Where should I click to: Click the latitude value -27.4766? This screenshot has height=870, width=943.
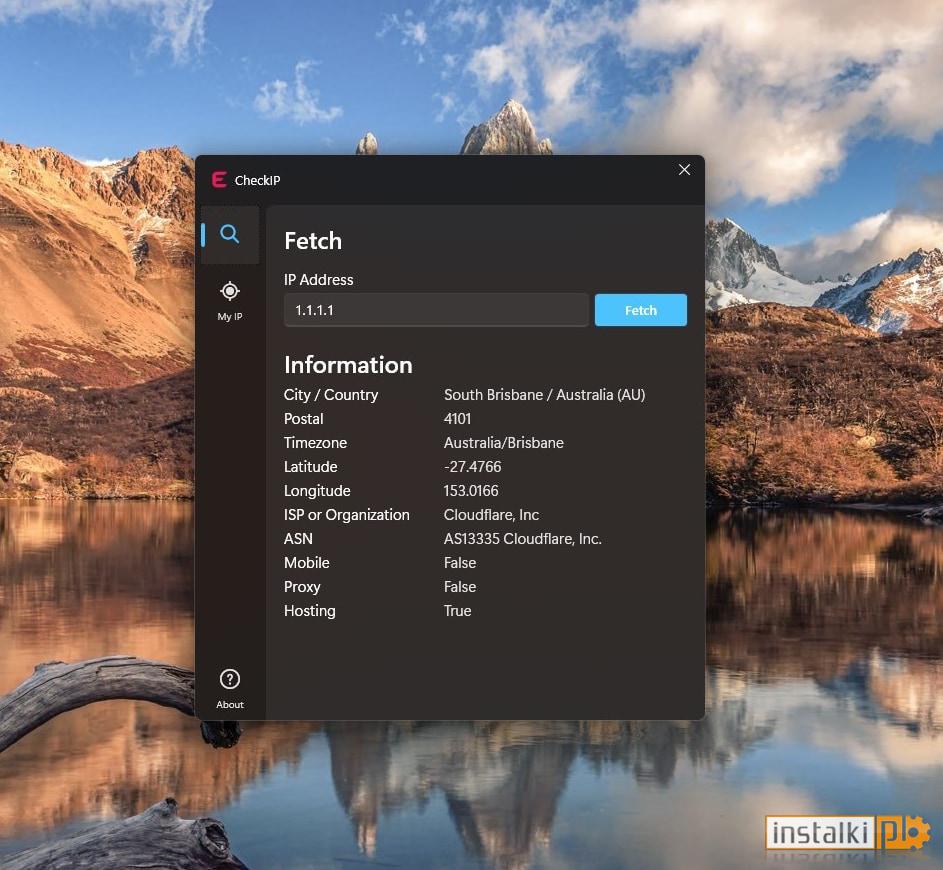472,467
